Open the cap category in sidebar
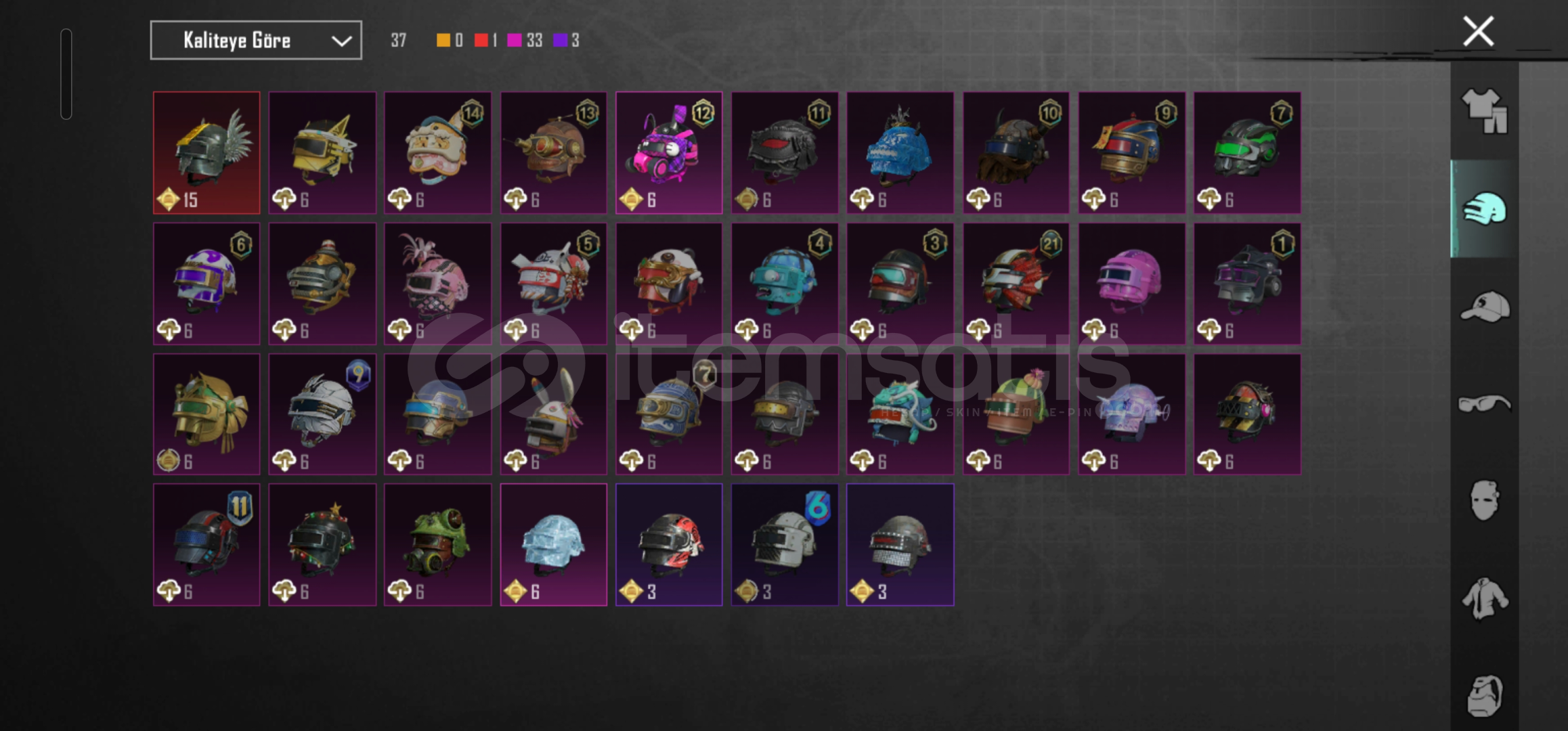Image resolution: width=1568 pixels, height=731 pixels. point(1485,307)
